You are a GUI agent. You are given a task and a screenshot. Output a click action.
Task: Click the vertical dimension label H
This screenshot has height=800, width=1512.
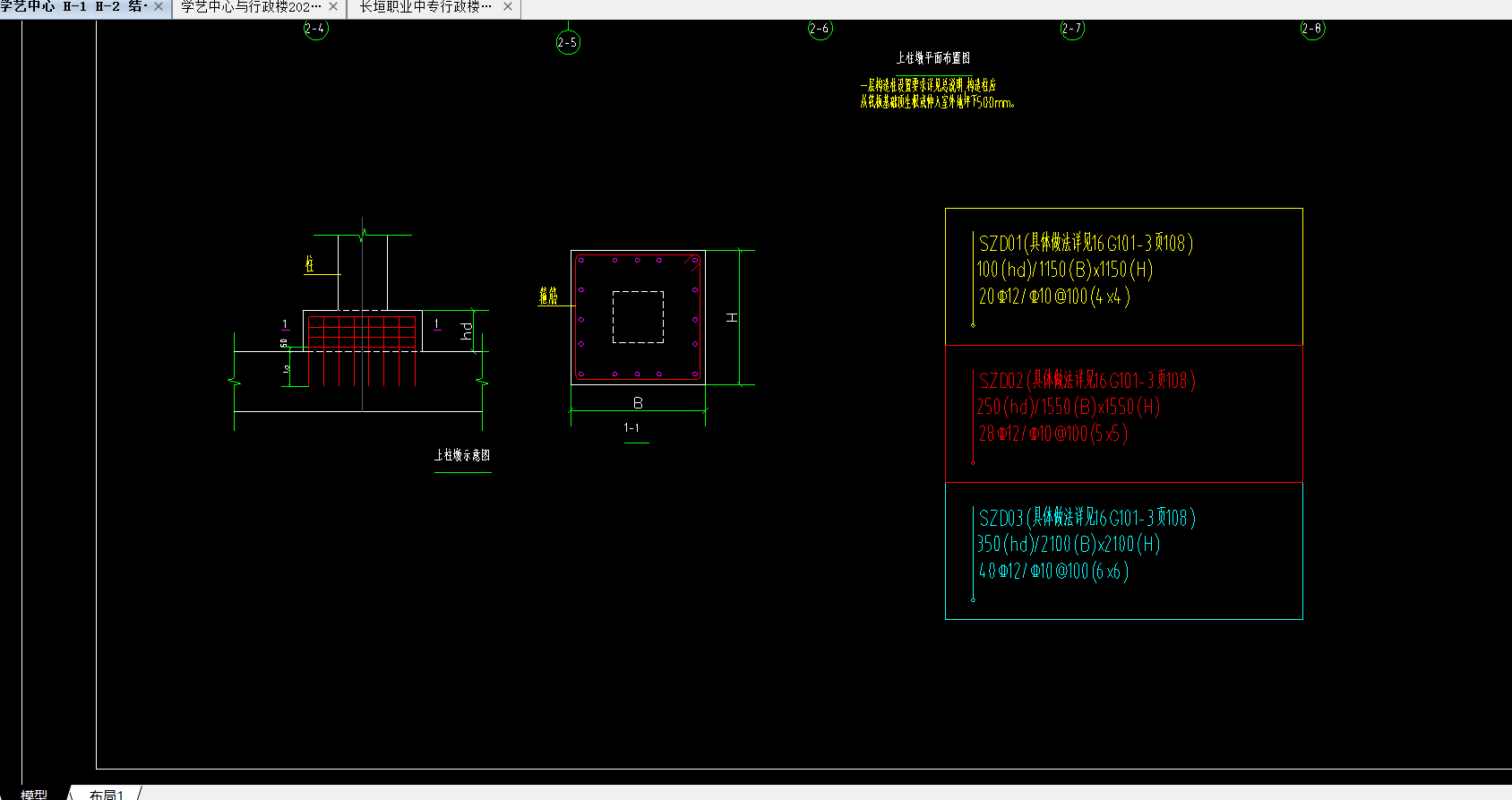pos(732,318)
